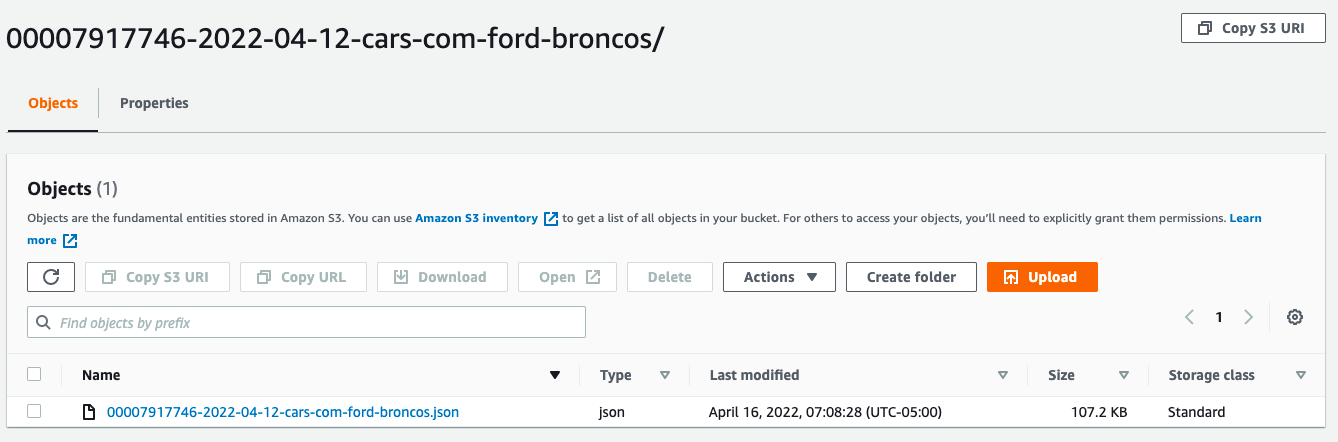The image size is (1338, 442).
Task: Click the Copy S3 URI button at top right
Action: click(x=1253, y=28)
